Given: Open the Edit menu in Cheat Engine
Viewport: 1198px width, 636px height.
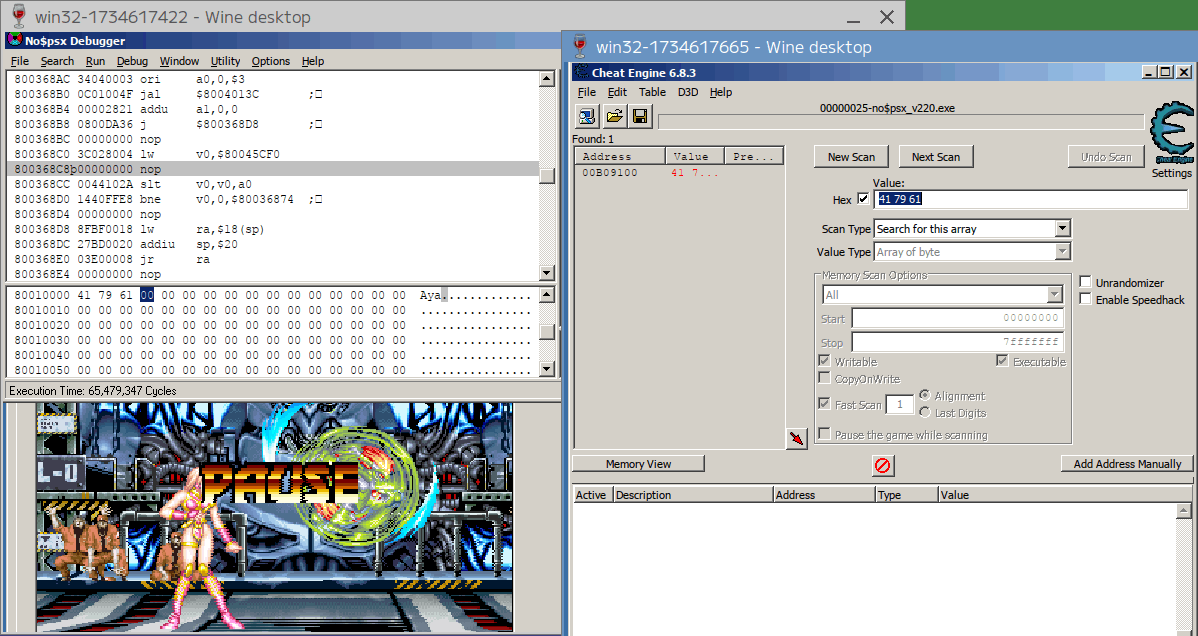Looking at the screenshot, I should [x=617, y=92].
